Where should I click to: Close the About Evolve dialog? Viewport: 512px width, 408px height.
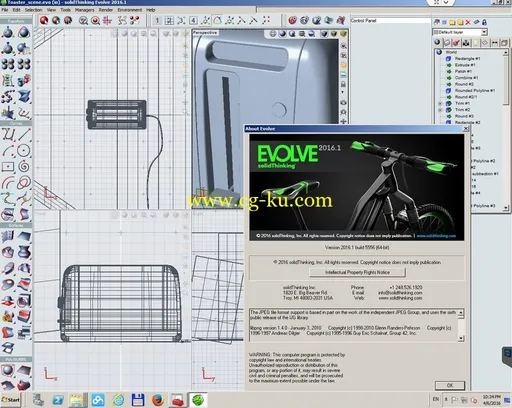(x=466, y=129)
